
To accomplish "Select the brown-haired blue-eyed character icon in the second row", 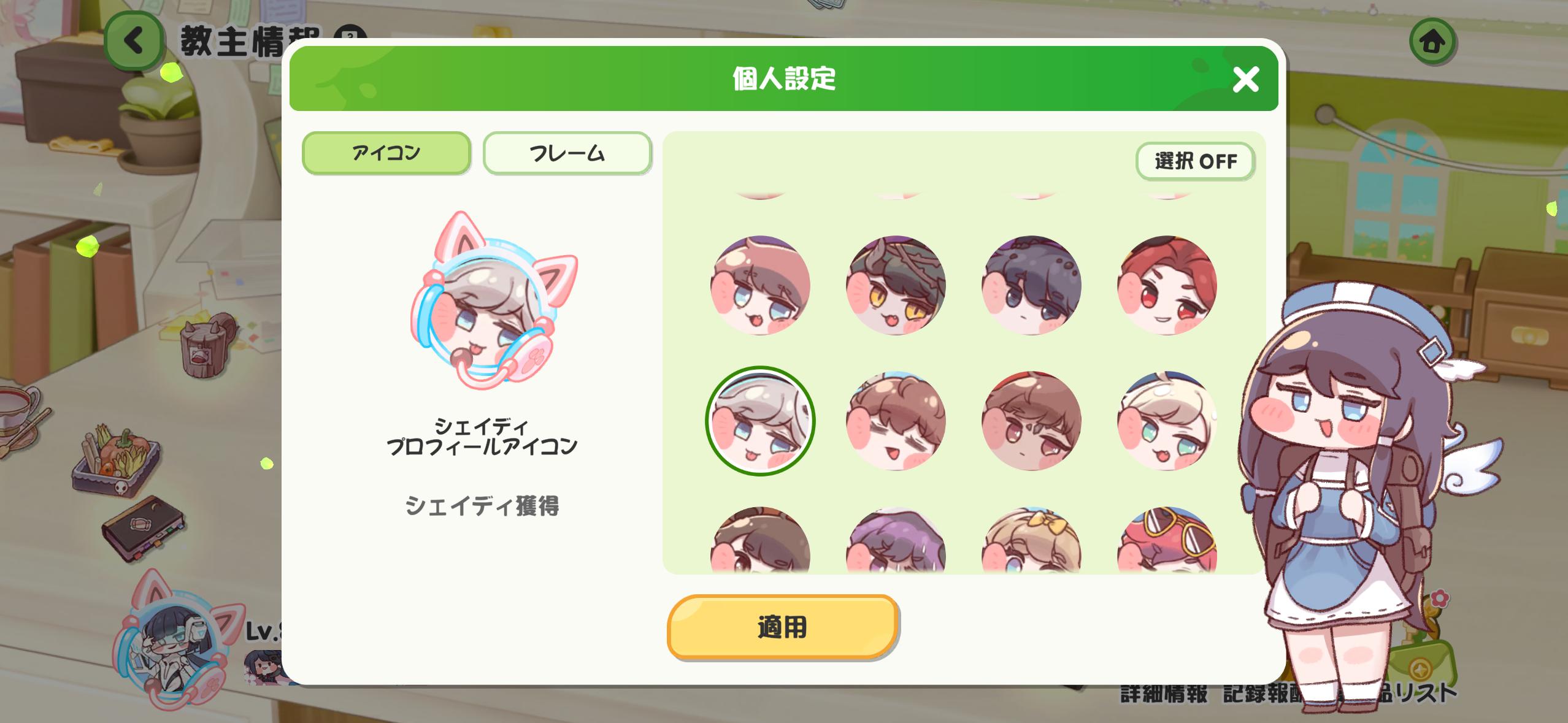I will 760,285.
